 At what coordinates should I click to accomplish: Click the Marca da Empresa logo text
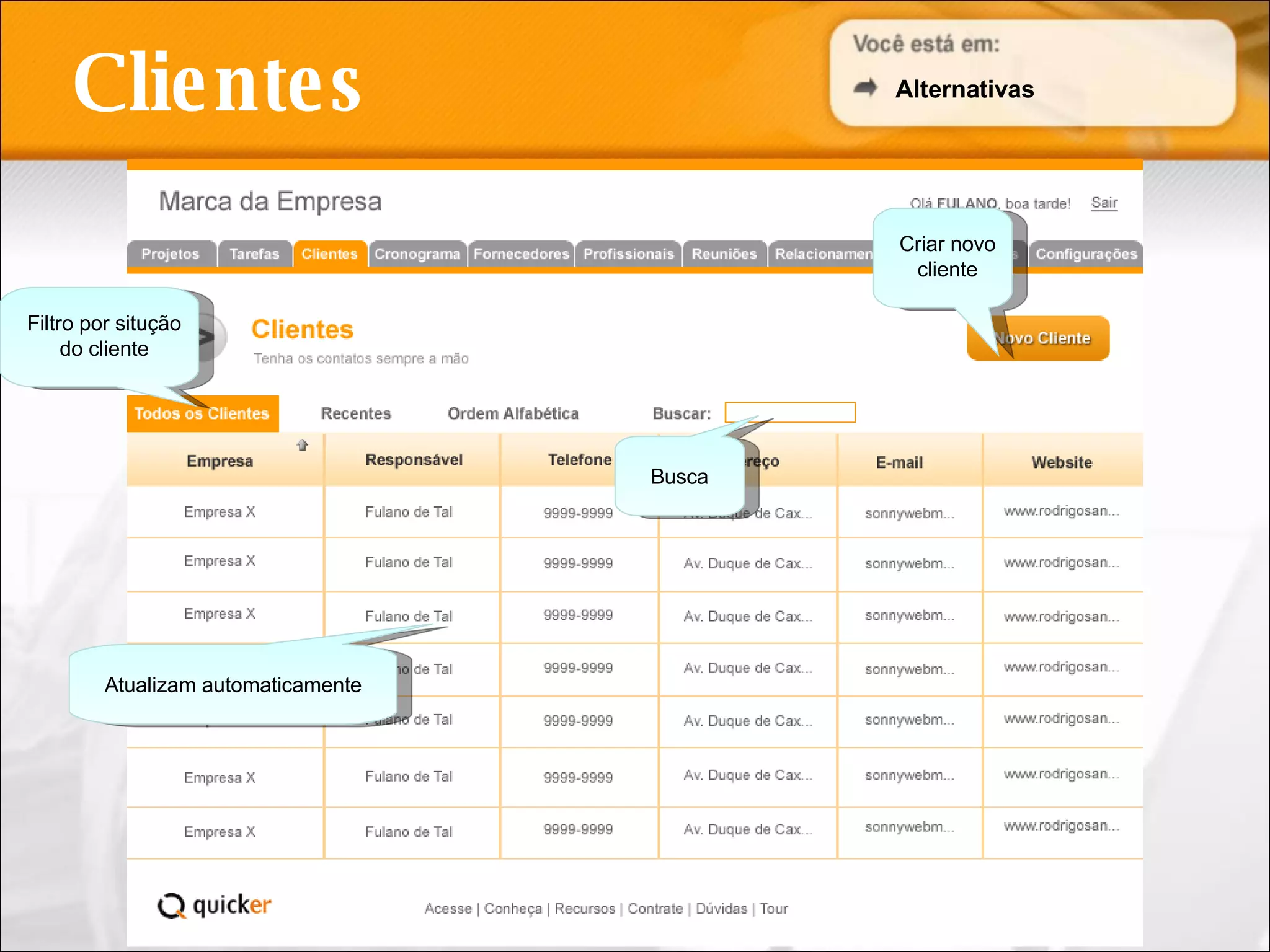270,201
